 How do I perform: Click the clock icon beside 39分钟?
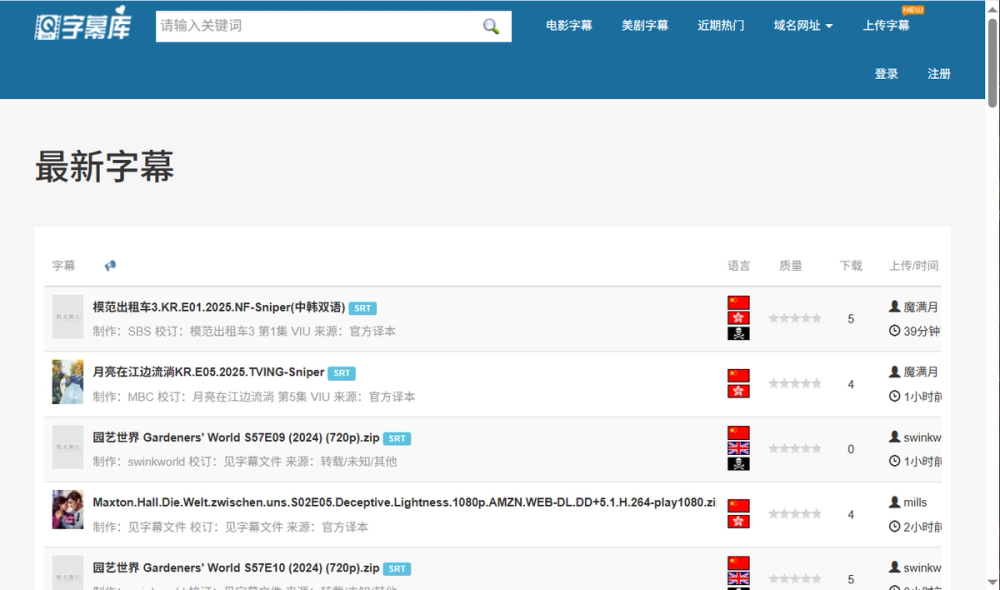(x=894, y=331)
